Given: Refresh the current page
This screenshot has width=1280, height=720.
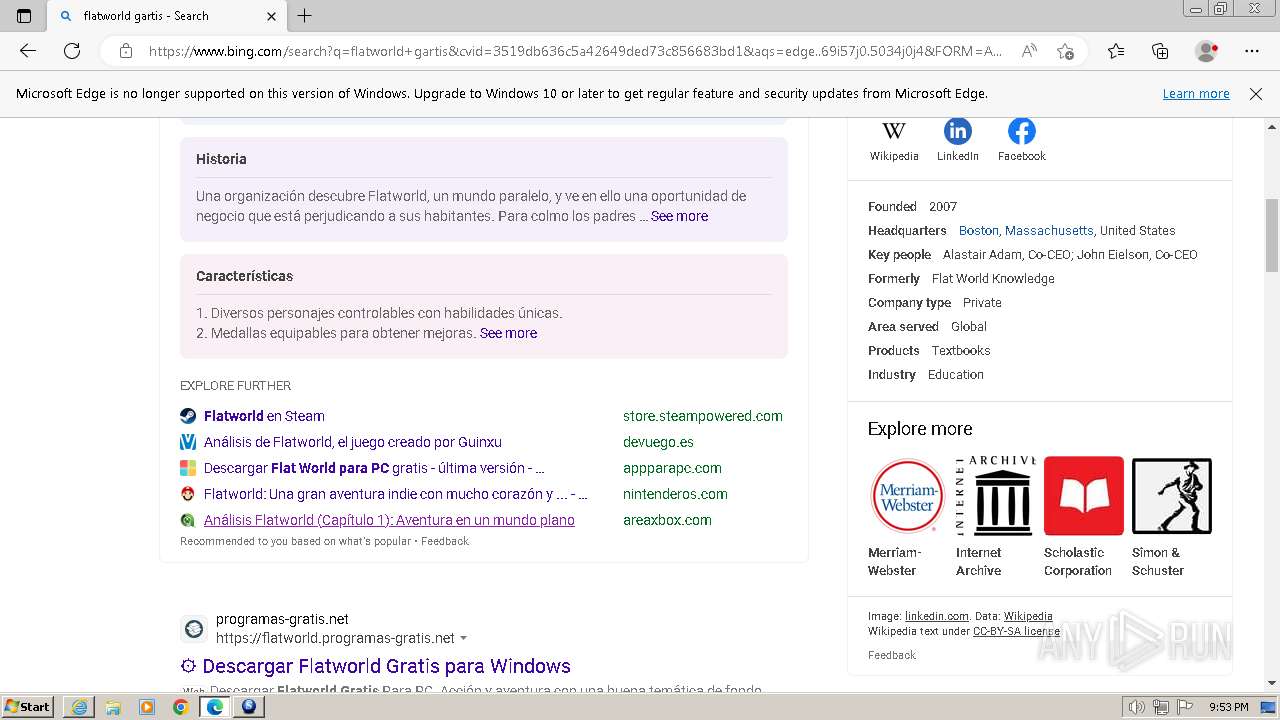Looking at the screenshot, I should tap(72, 51).
